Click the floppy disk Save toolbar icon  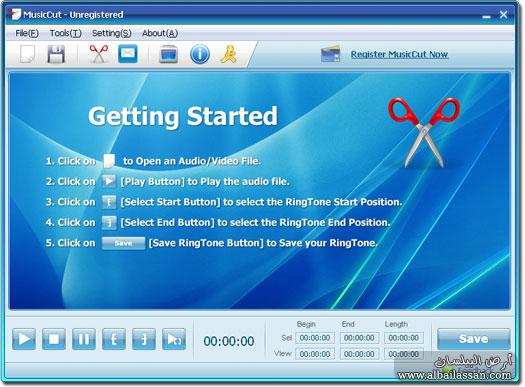[56, 54]
